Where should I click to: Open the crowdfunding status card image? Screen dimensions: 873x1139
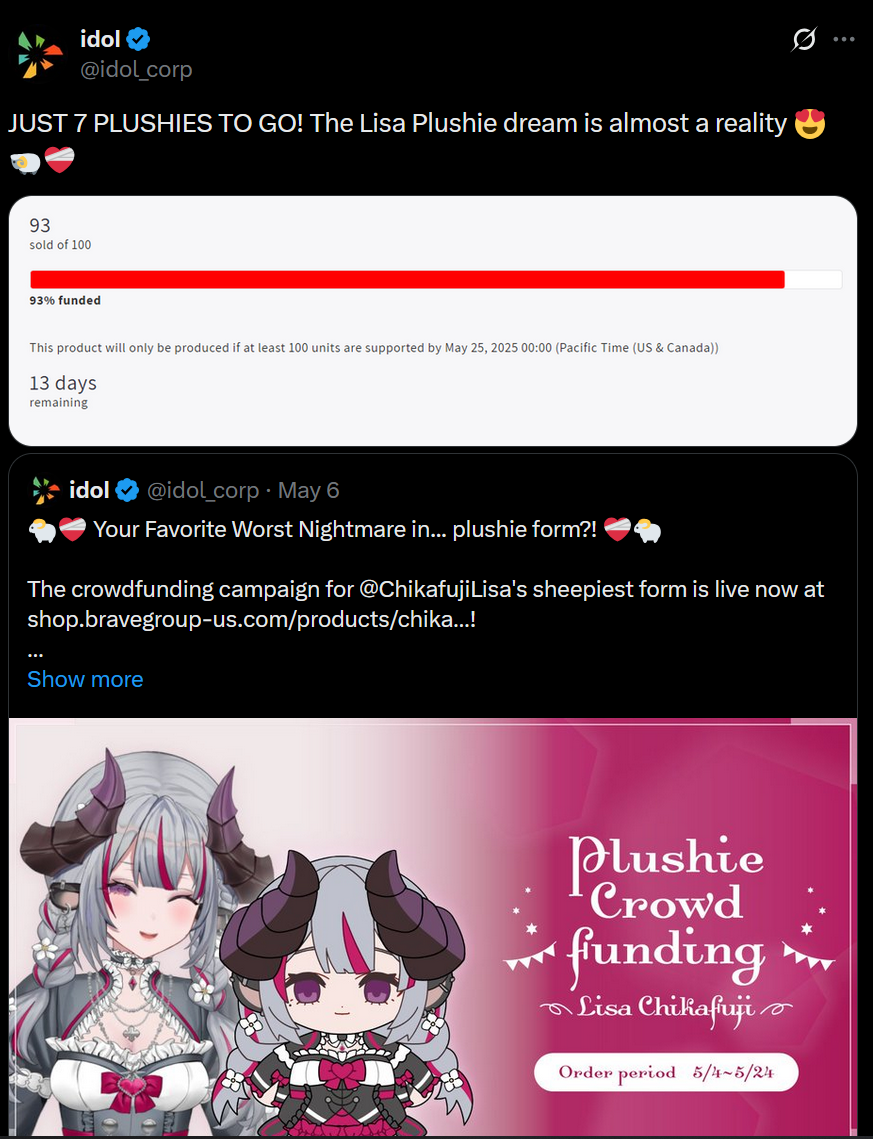coord(433,321)
